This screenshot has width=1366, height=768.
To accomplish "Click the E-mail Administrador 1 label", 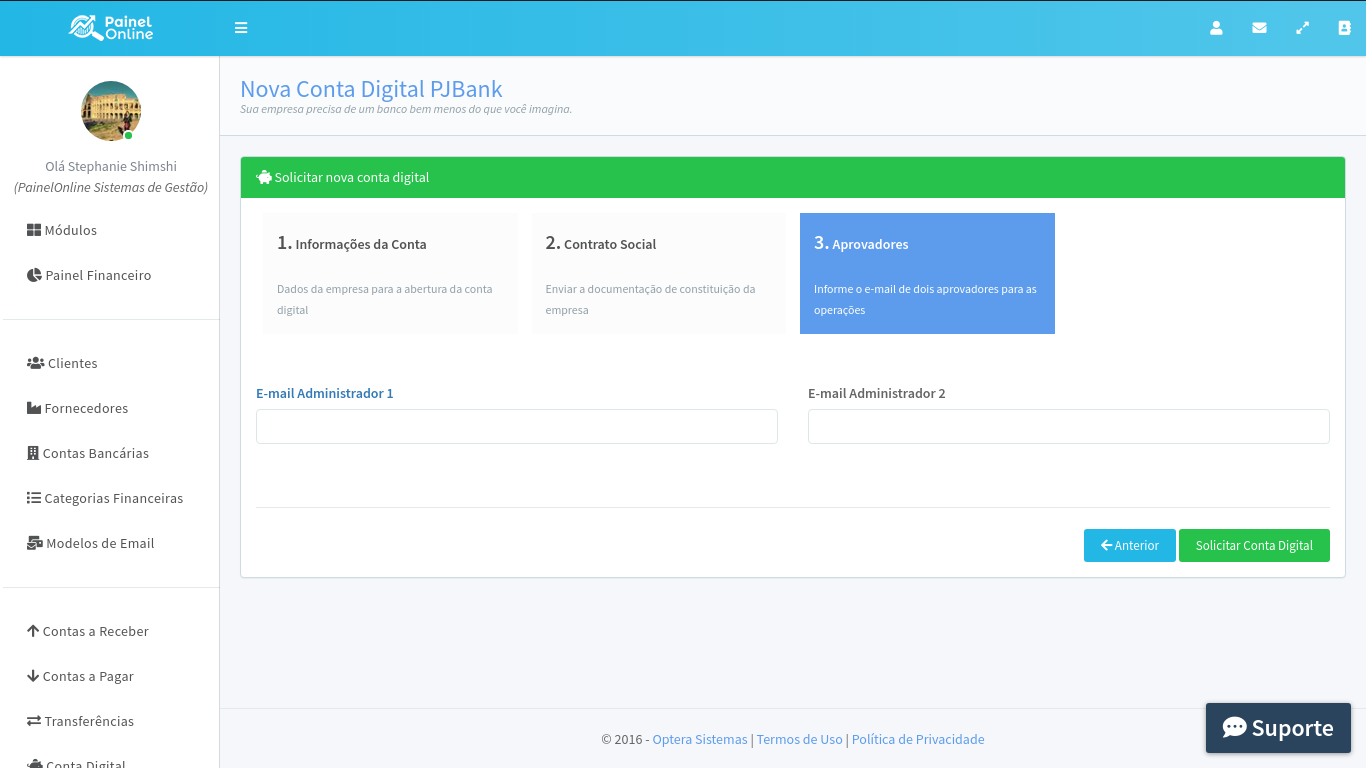I will pos(325,394).
